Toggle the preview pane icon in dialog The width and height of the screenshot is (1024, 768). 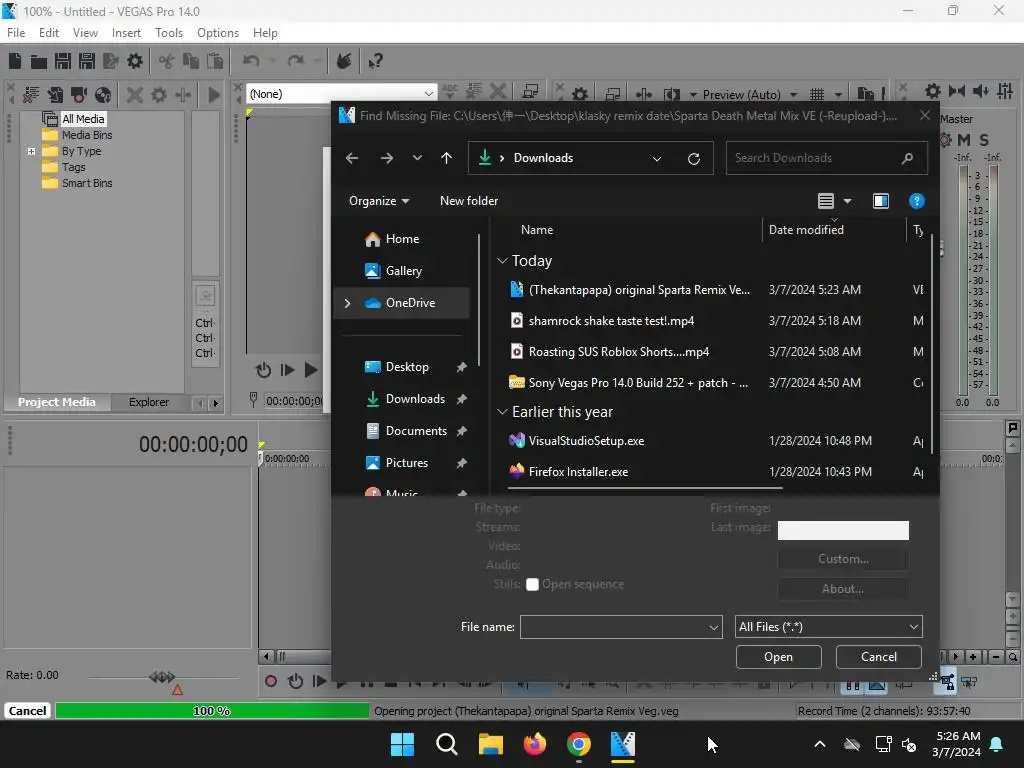click(880, 201)
